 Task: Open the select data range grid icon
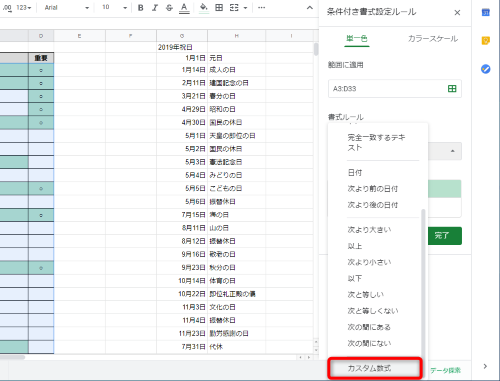click(x=452, y=89)
